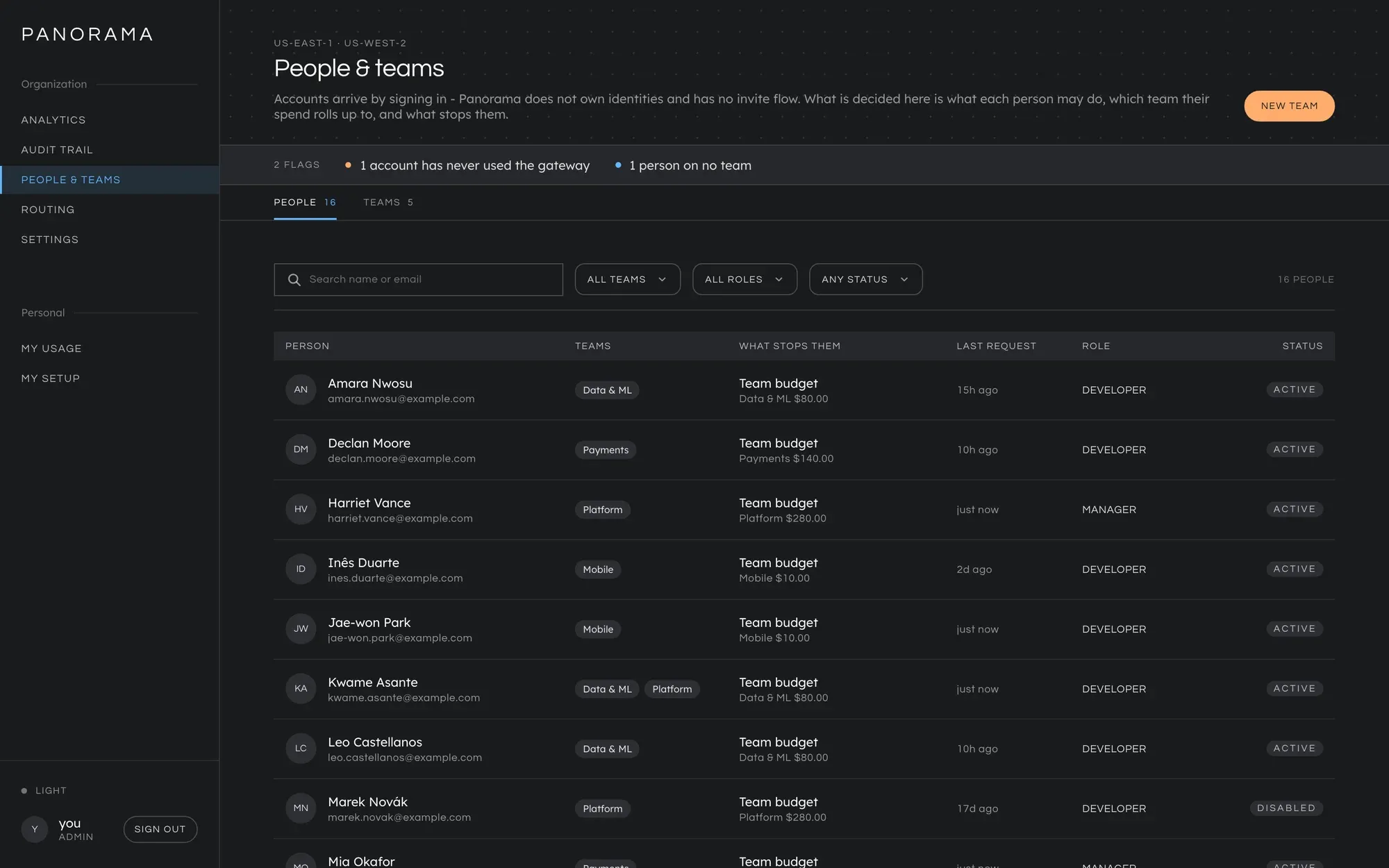Switch to the PEOPLE tab
This screenshot has width=1389, height=868.
[305, 202]
